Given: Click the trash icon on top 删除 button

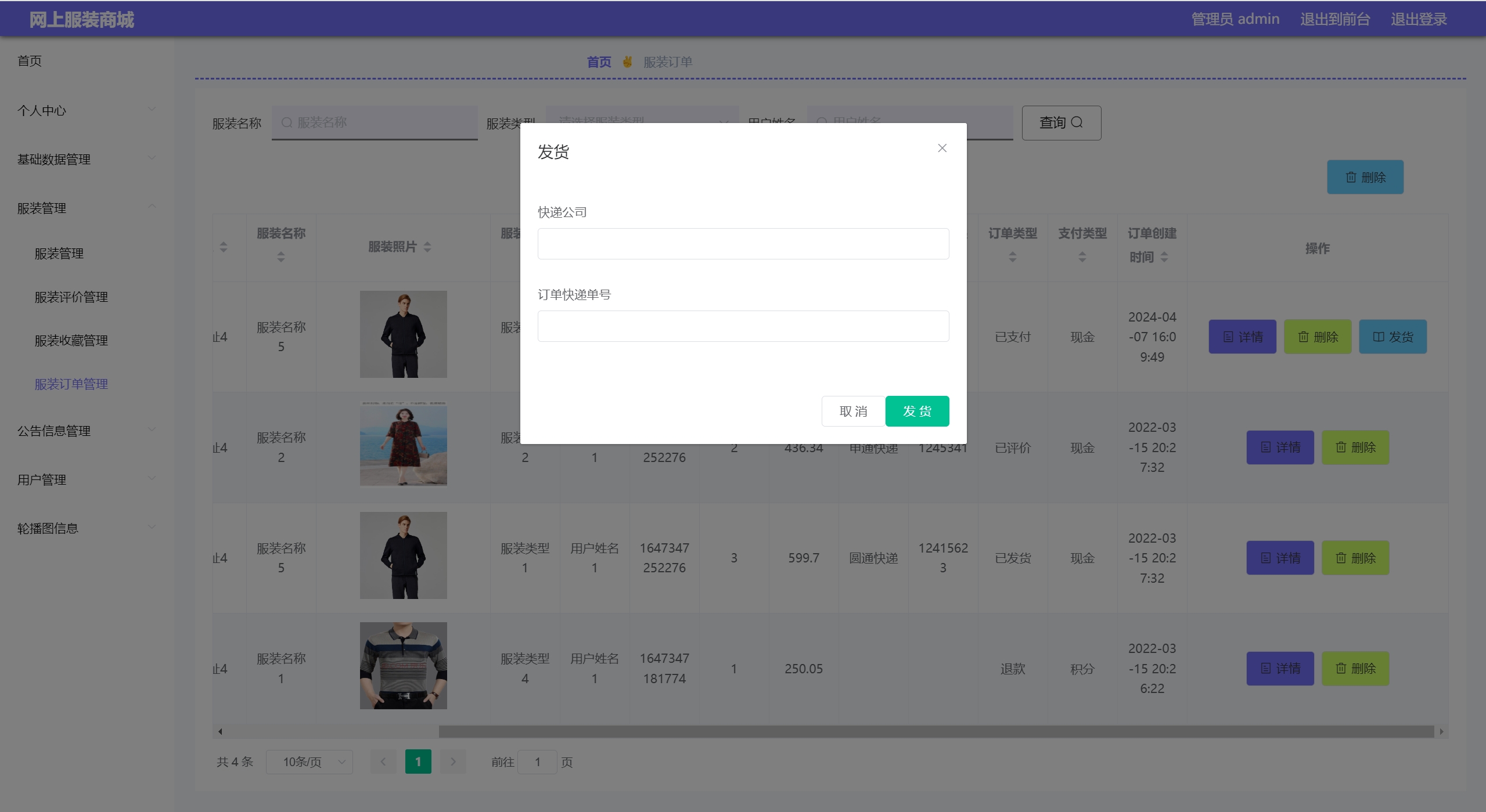Looking at the screenshot, I should click(1351, 178).
